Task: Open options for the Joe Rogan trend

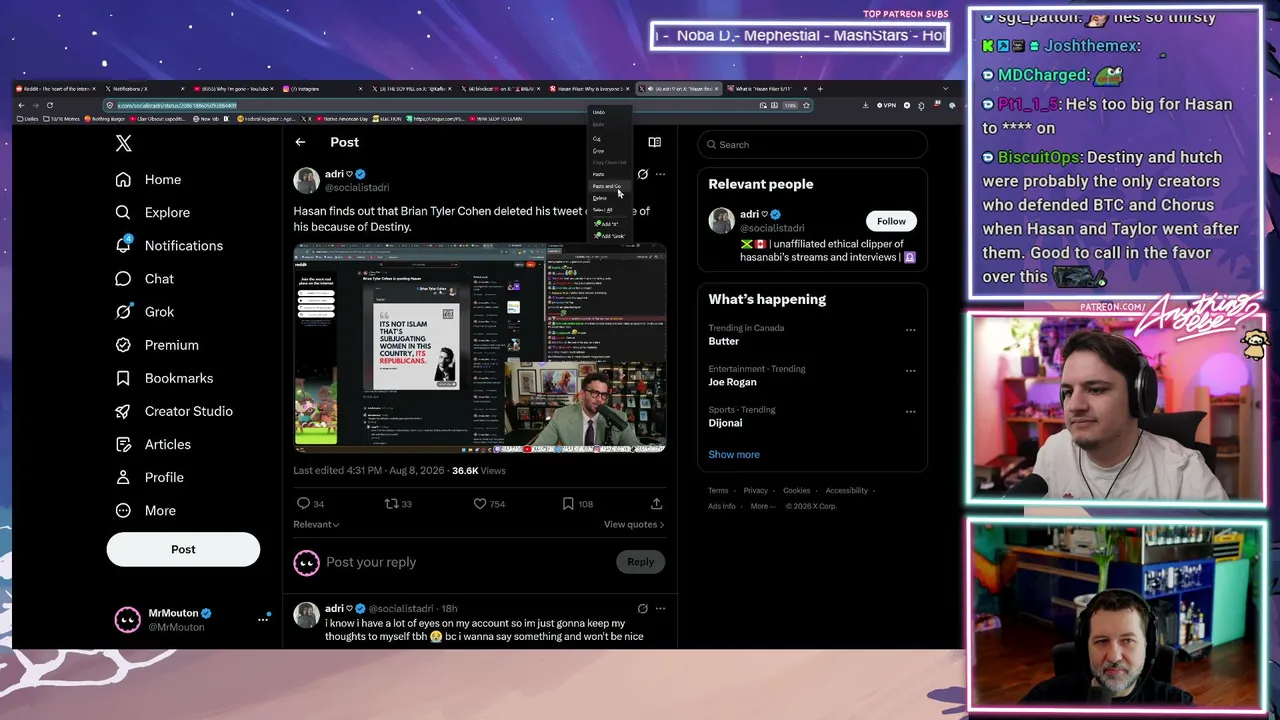Action: point(910,371)
